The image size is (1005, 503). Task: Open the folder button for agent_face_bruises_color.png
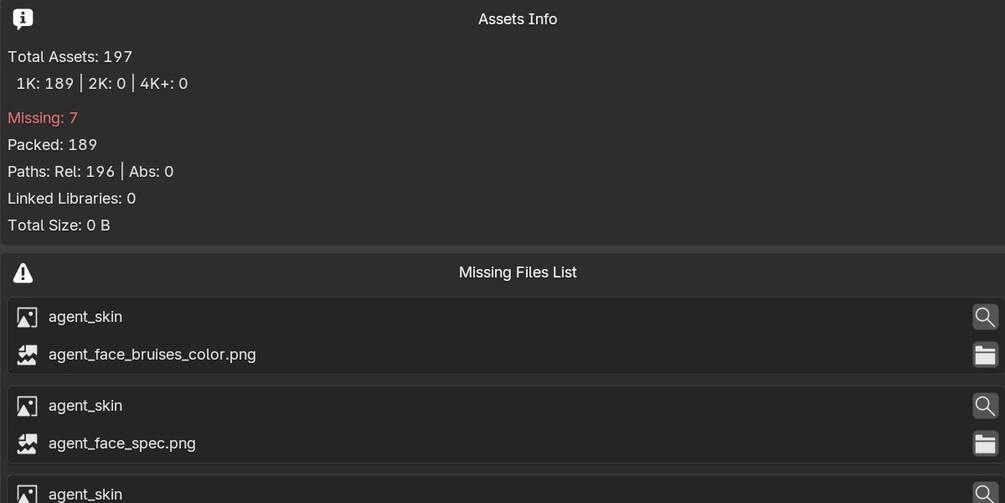pyautogui.click(x=985, y=354)
